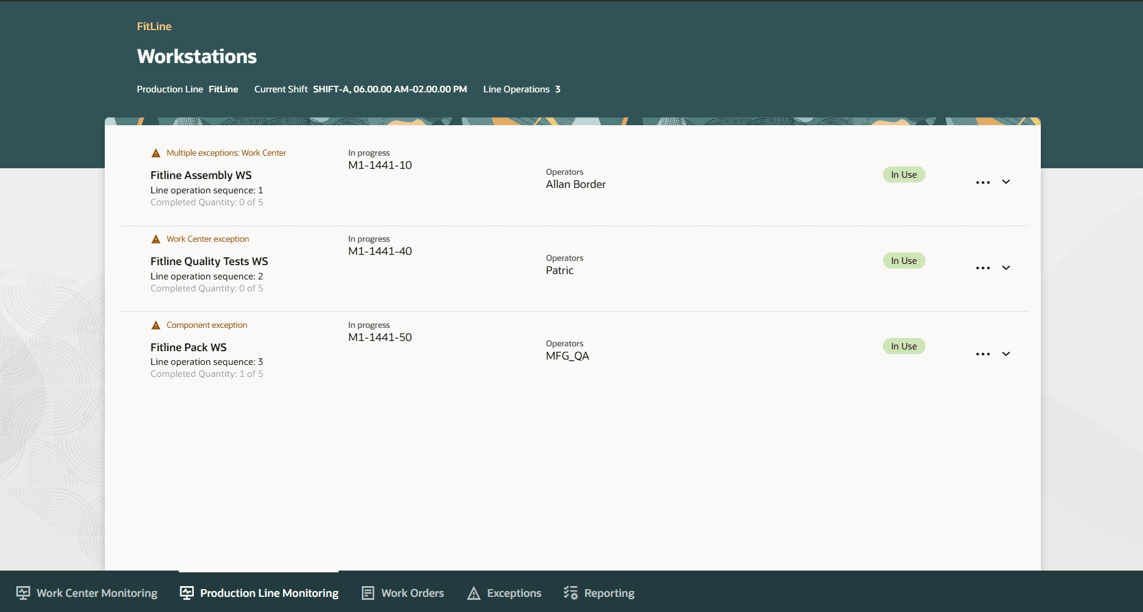Go to the Work Orders tab

click(x=402, y=593)
